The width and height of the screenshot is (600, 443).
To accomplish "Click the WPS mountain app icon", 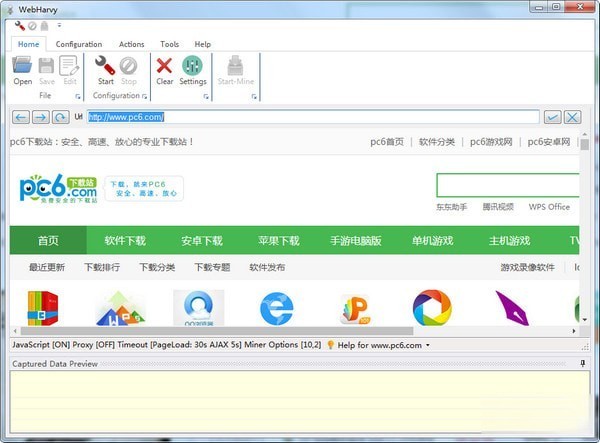I will click(x=120, y=309).
